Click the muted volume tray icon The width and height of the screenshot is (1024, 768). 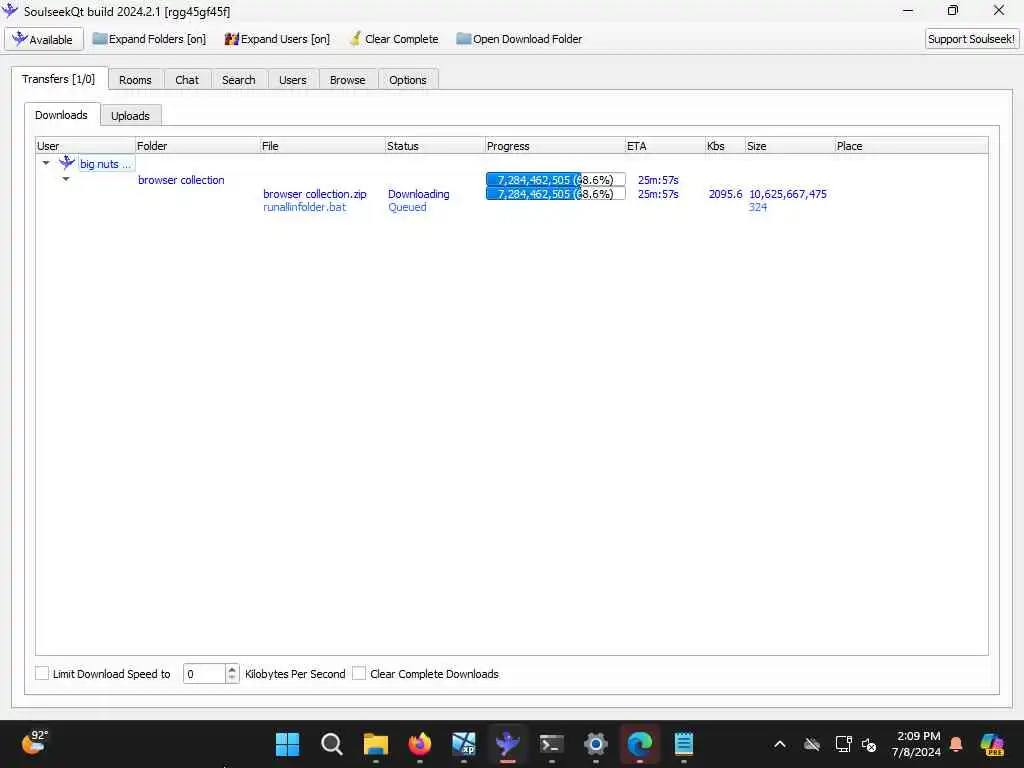tap(869, 744)
